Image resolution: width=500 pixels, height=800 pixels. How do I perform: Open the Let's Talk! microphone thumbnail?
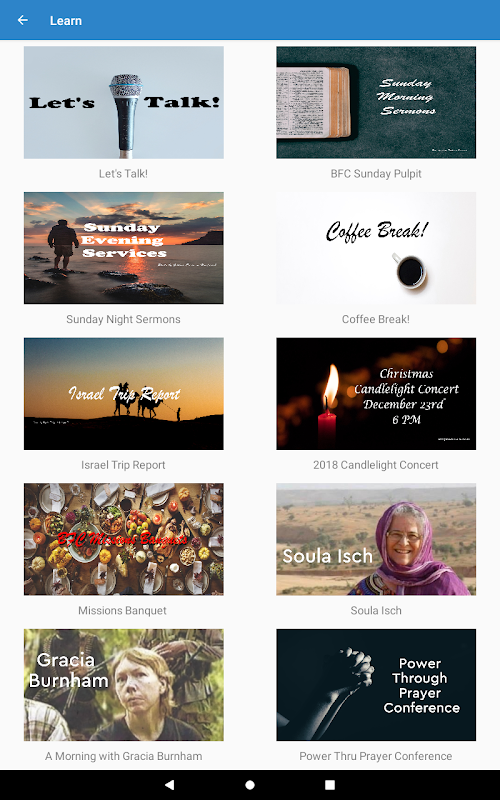tap(123, 103)
